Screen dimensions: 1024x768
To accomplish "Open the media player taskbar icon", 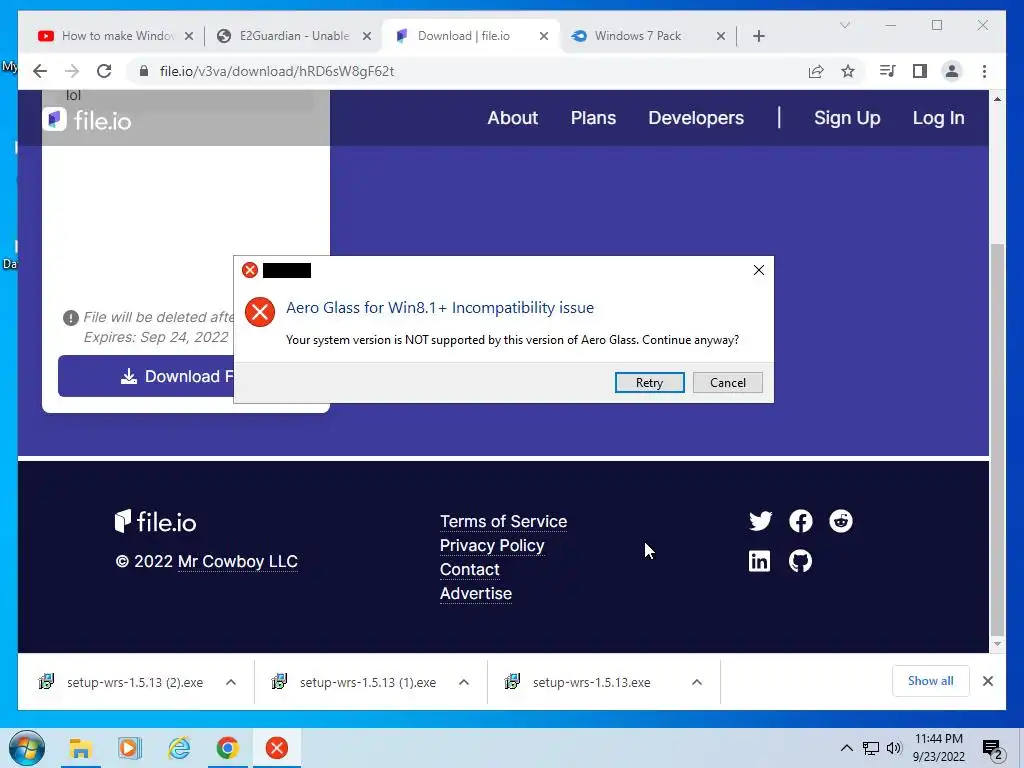I will [x=129, y=748].
